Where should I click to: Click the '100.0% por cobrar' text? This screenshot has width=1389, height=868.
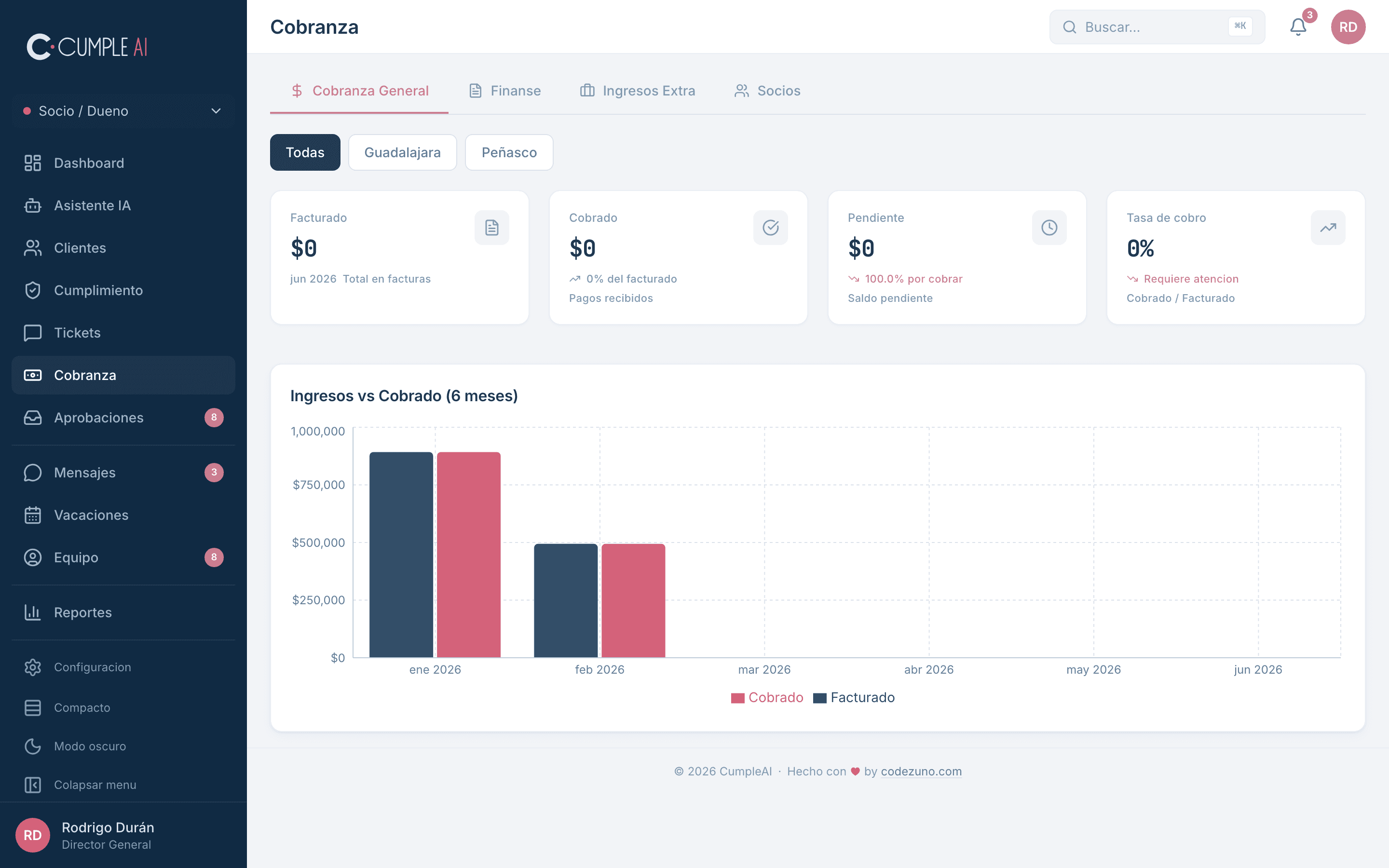pyautogui.click(x=914, y=279)
